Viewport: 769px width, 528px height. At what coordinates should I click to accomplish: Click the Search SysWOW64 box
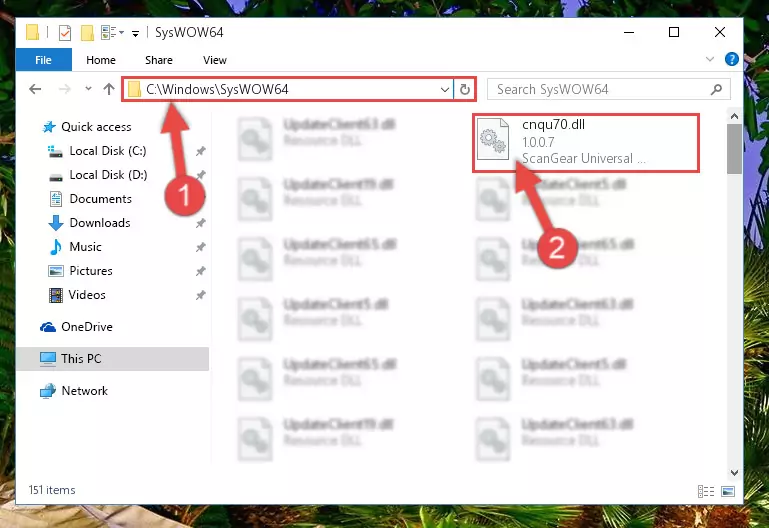coord(609,89)
